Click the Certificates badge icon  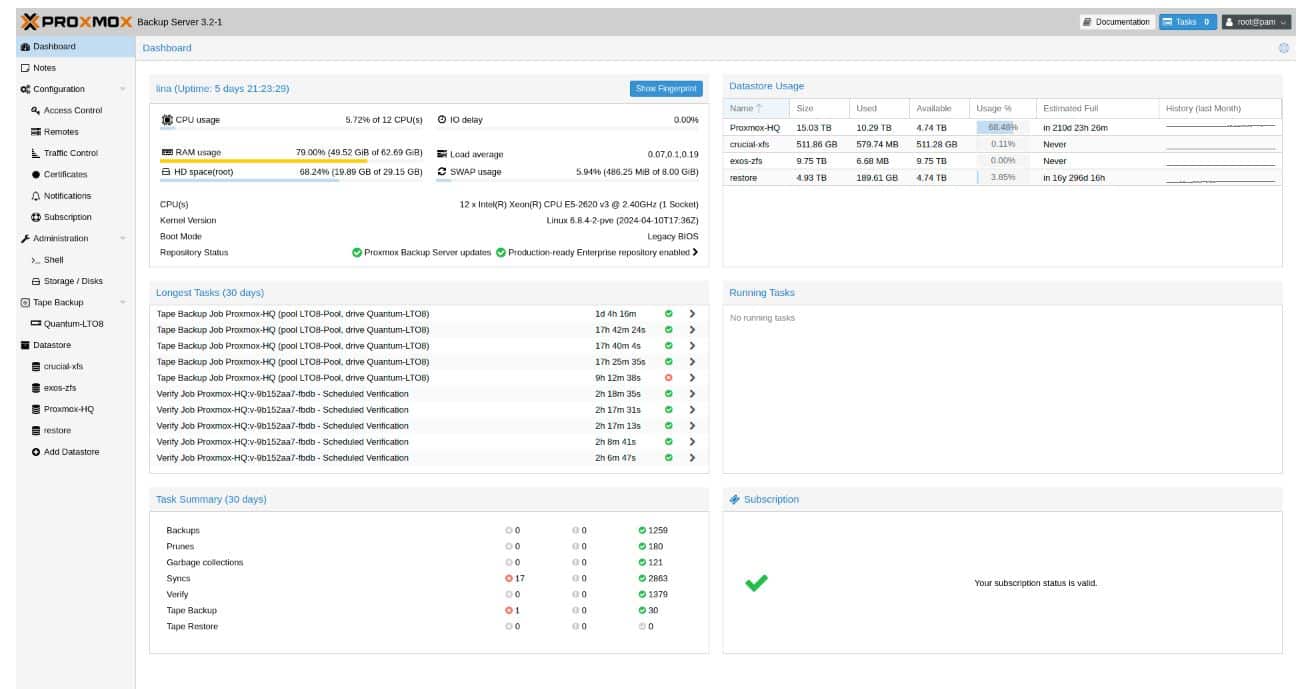[x=36, y=175]
